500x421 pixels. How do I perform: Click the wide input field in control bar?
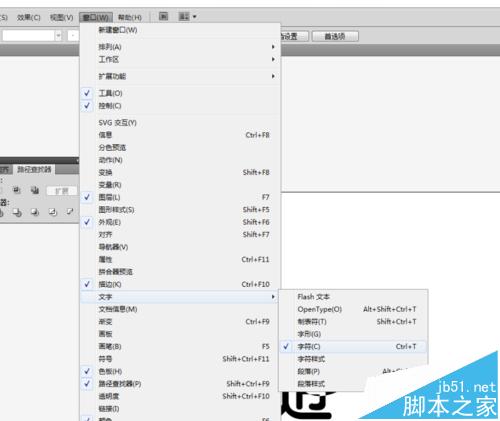(x=28, y=35)
